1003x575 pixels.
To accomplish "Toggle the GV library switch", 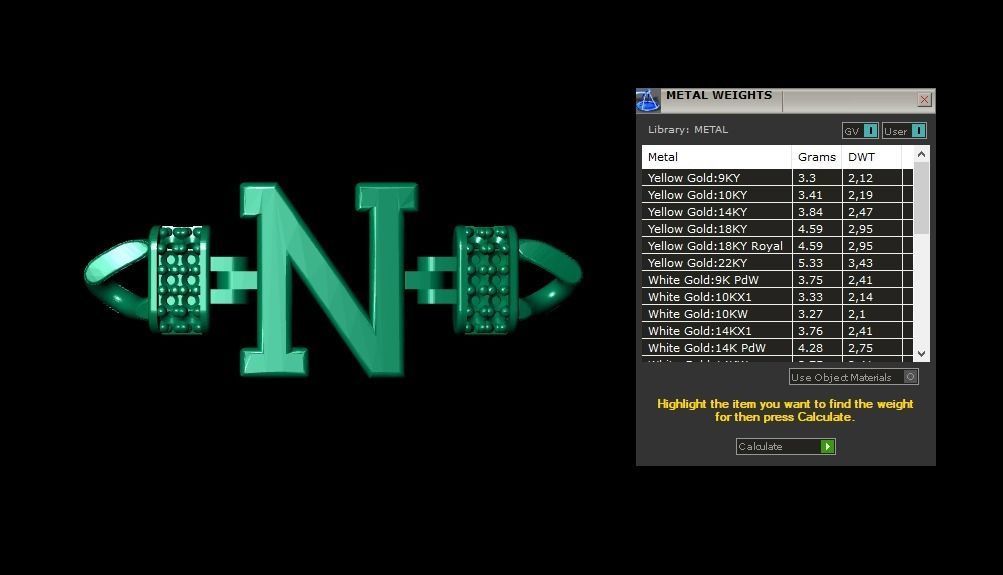I will click(860, 131).
